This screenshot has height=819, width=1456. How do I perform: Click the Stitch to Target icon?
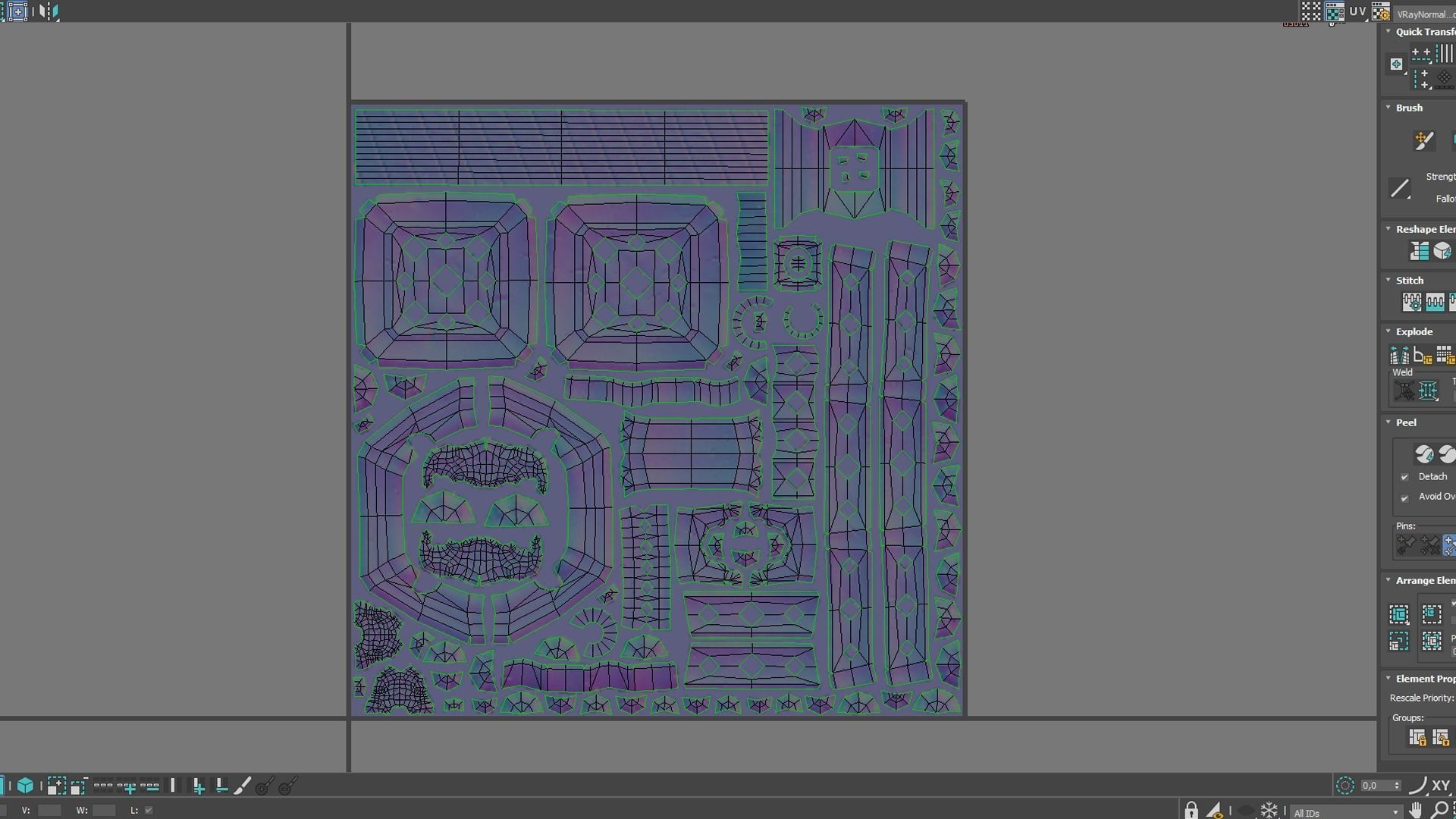click(x=1411, y=302)
